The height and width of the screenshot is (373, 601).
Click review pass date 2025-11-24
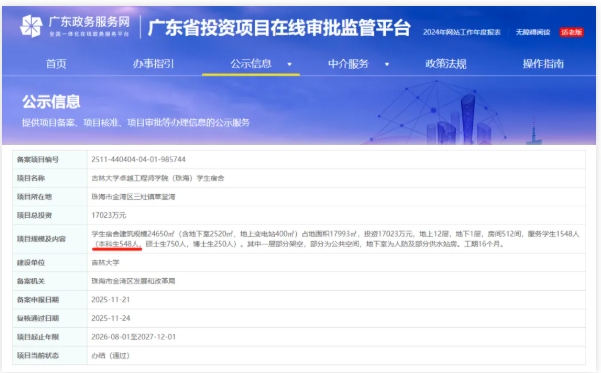tap(110, 318)
